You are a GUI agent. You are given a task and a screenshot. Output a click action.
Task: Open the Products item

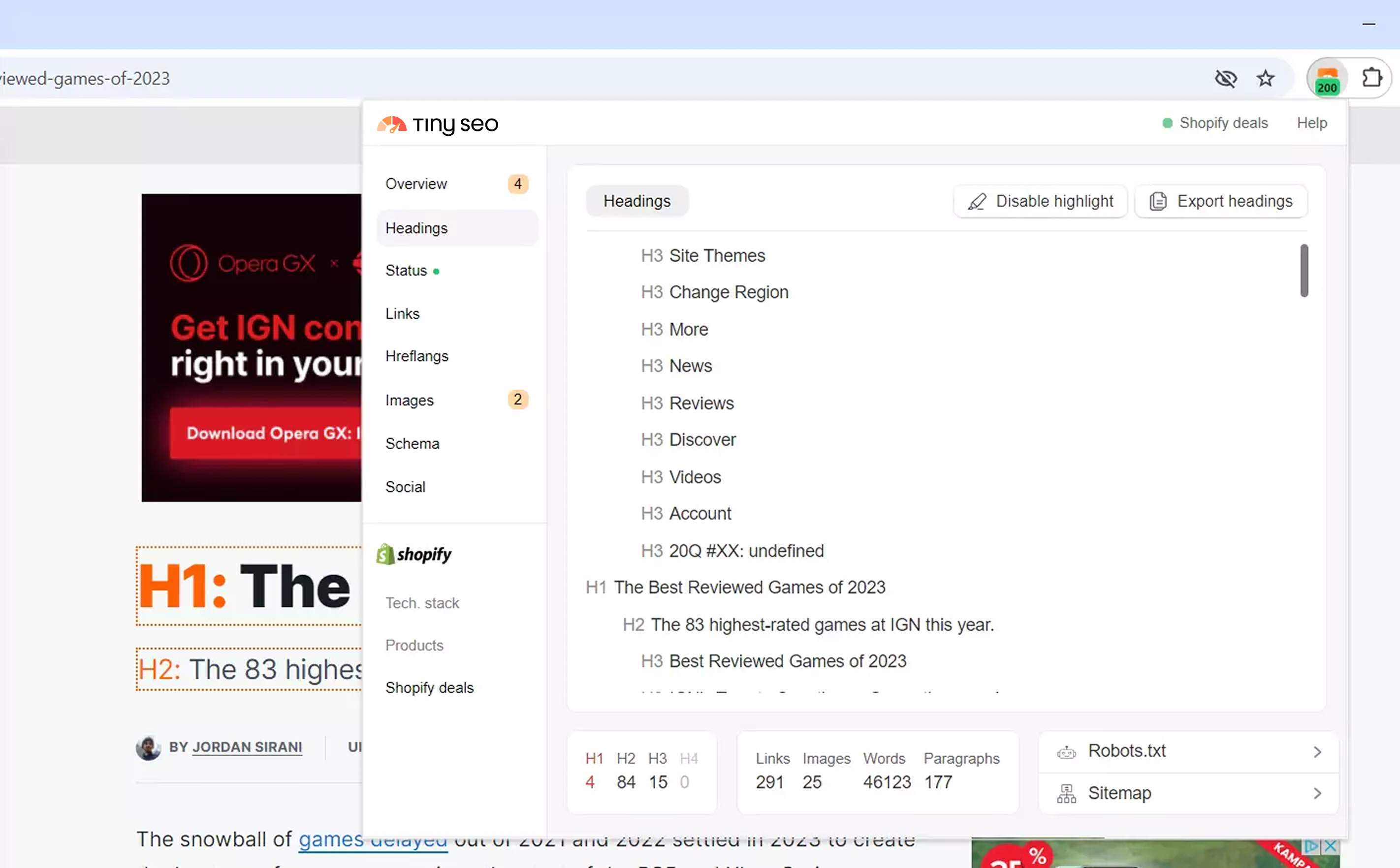(x=414, y=645)
